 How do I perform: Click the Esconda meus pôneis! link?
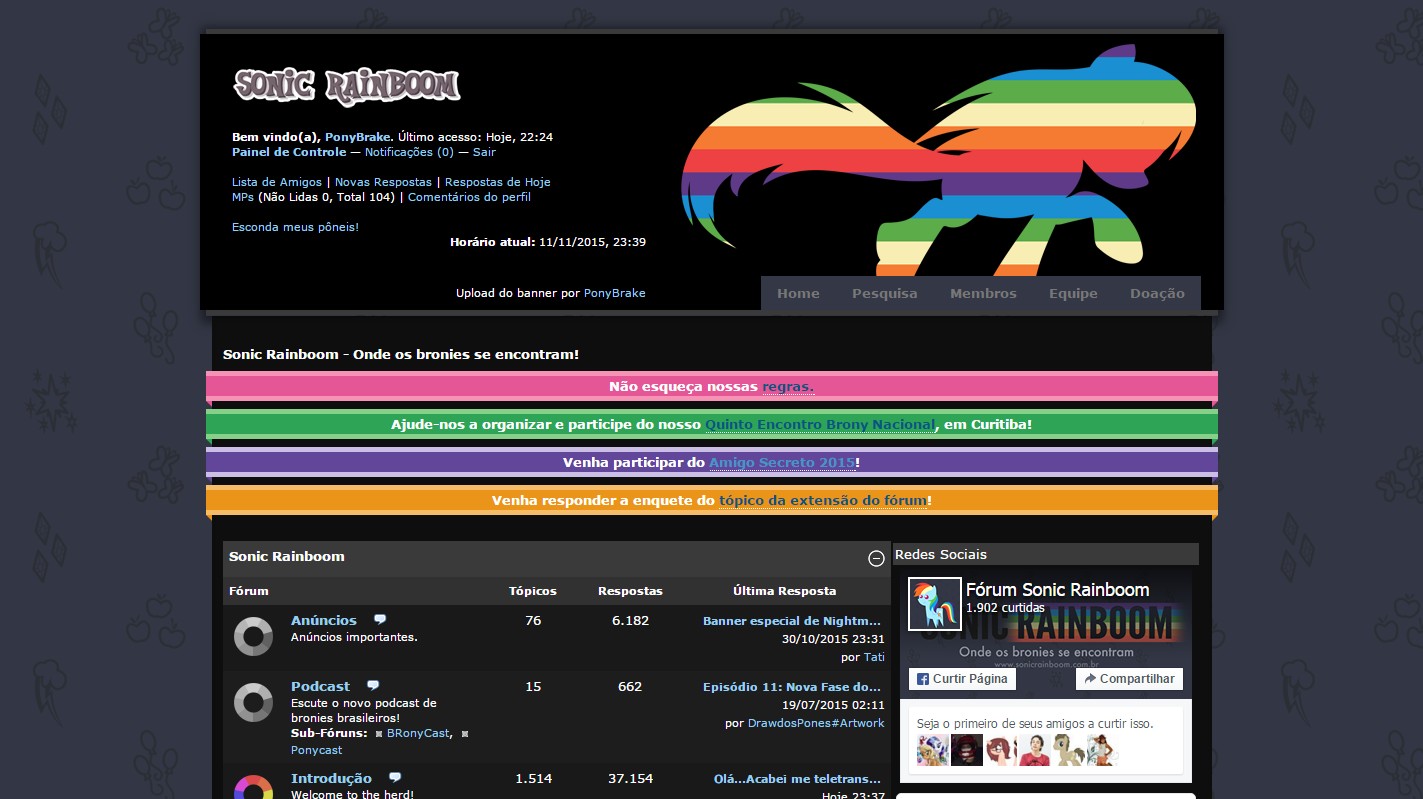pos(295,227)
